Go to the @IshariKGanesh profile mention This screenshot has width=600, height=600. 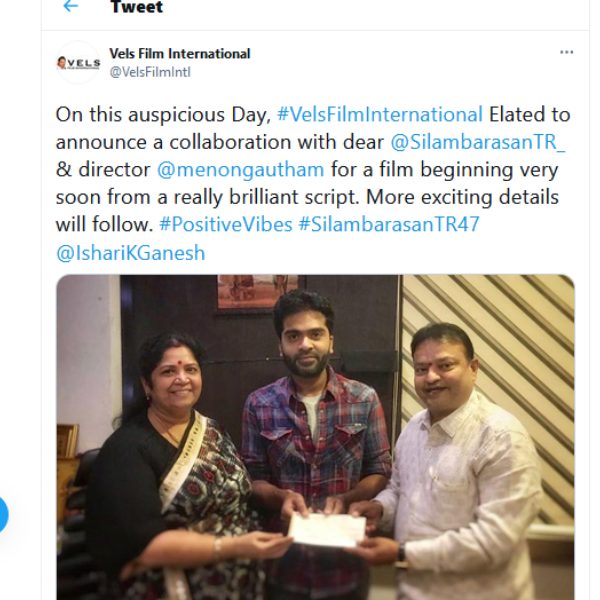[x=130, y=252]
